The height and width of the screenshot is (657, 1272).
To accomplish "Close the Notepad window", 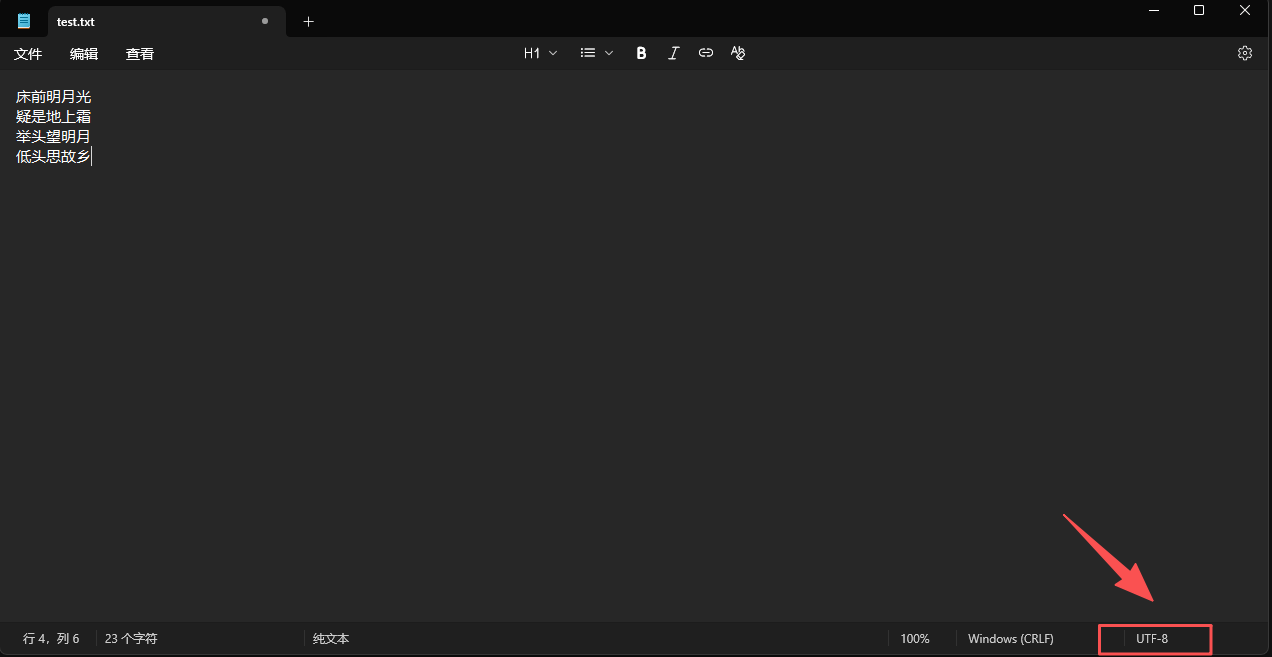I will tap(1245, 10).
